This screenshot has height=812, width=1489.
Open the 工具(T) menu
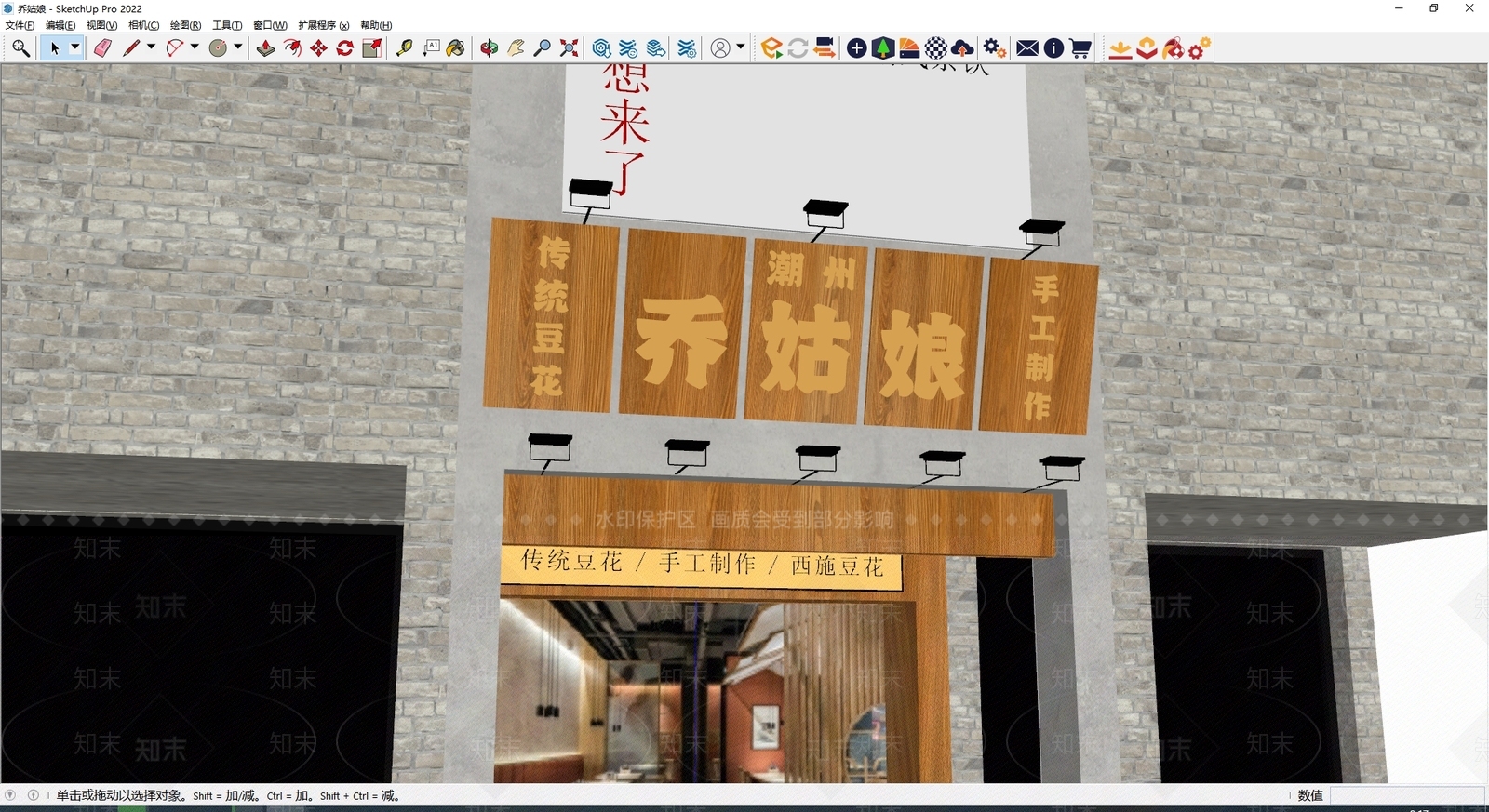[x=227, y=25]
